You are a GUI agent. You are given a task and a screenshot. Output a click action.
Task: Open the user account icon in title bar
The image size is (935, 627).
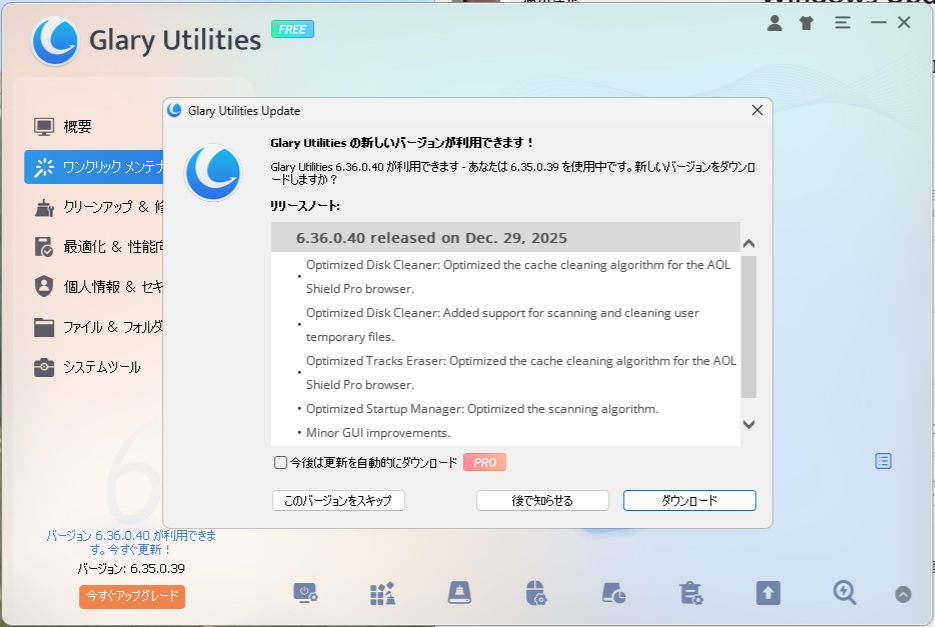(x=775, y=23)
